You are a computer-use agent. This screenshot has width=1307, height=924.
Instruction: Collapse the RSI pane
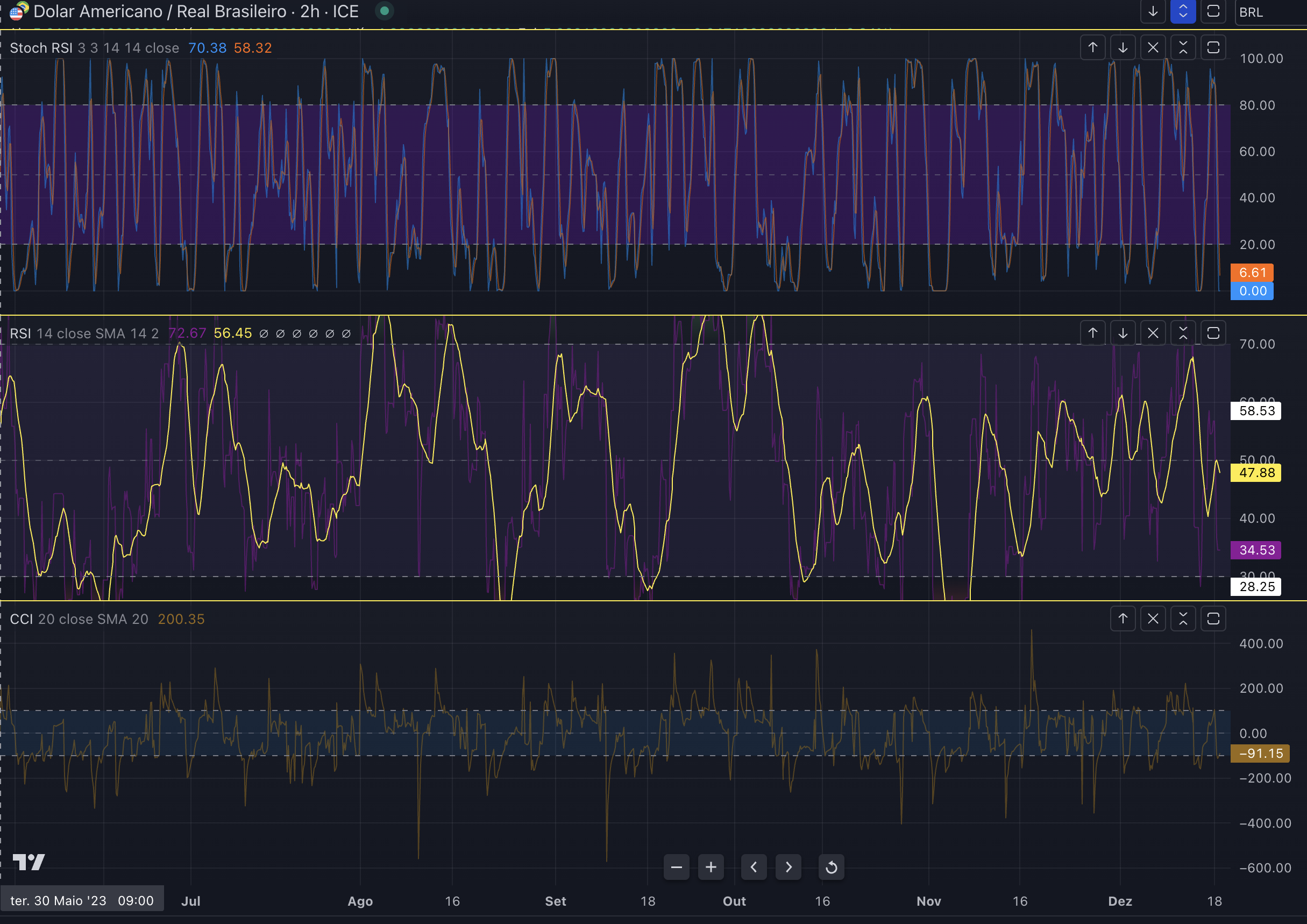click(1183, 333)
